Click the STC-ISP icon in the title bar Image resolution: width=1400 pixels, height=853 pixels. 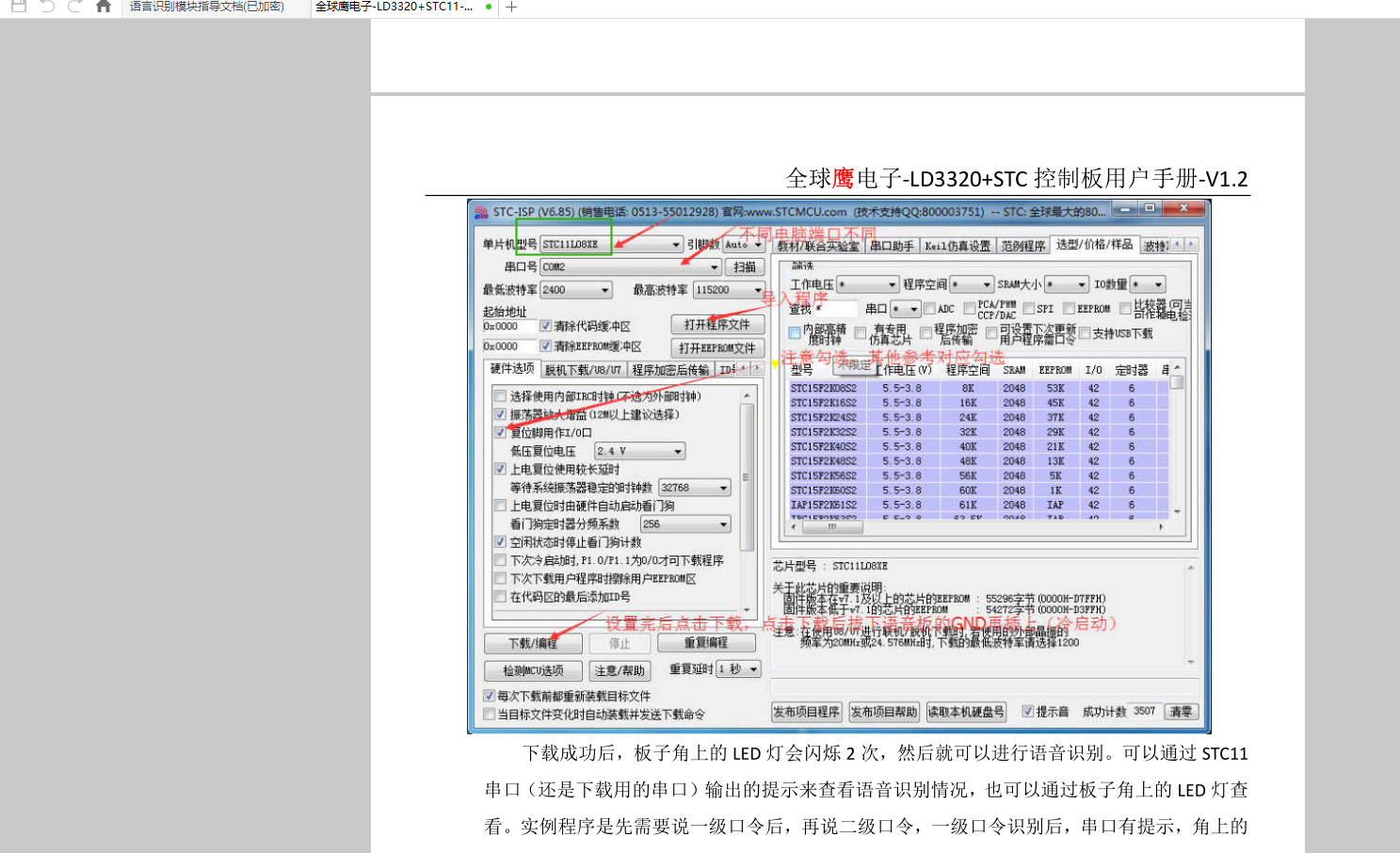pyautogui.click(x=482, y=210)
